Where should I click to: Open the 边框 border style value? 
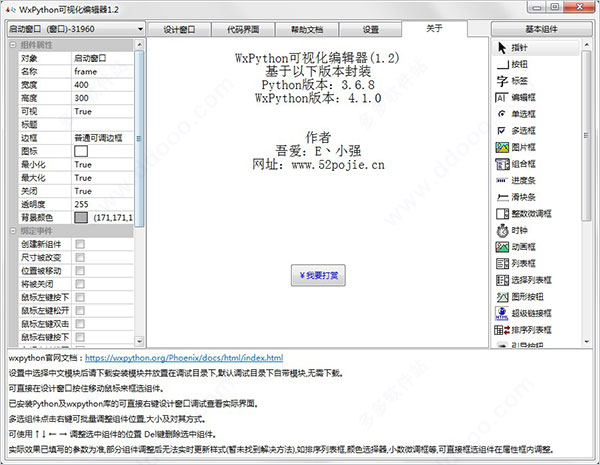[103, 138]
